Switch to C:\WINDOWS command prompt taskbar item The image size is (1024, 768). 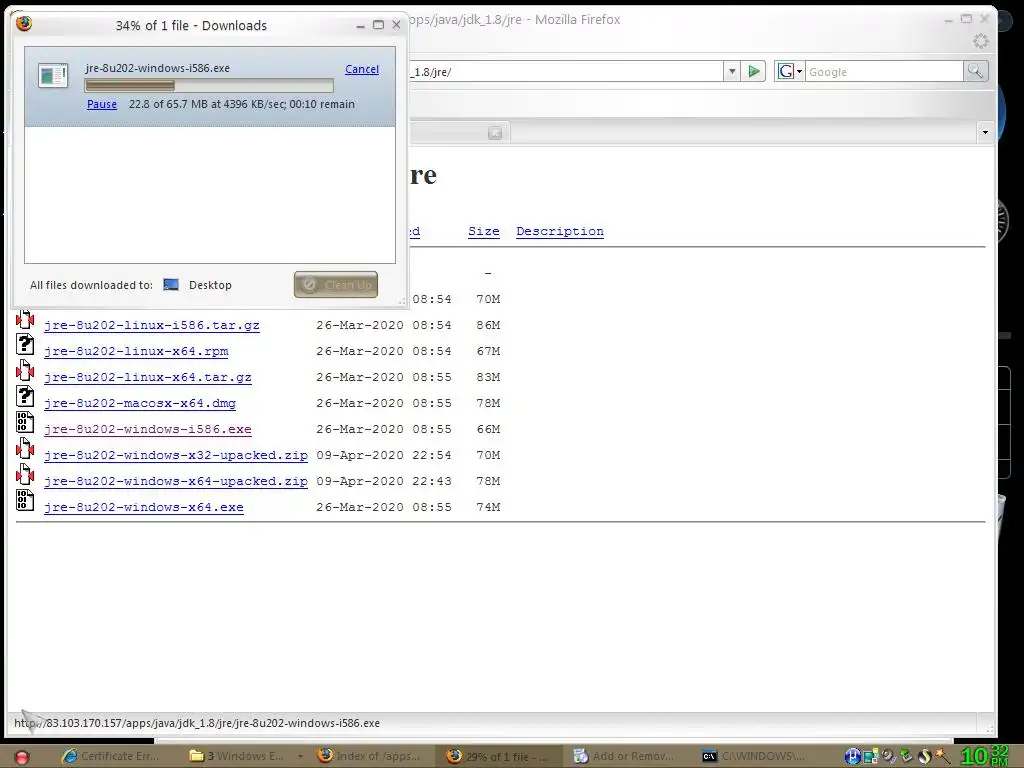[754, 756]
